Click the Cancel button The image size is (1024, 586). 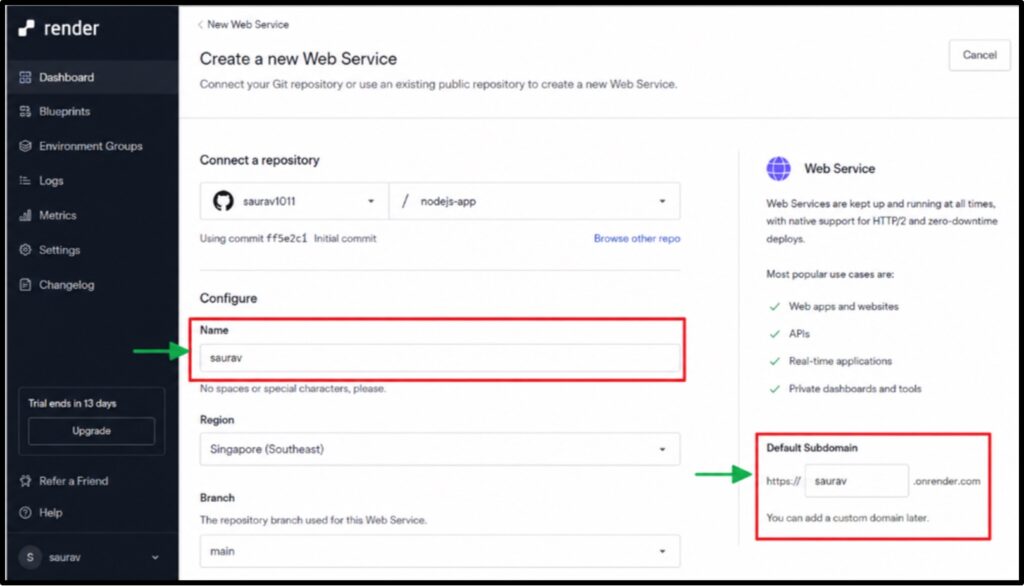coord(980,55)
